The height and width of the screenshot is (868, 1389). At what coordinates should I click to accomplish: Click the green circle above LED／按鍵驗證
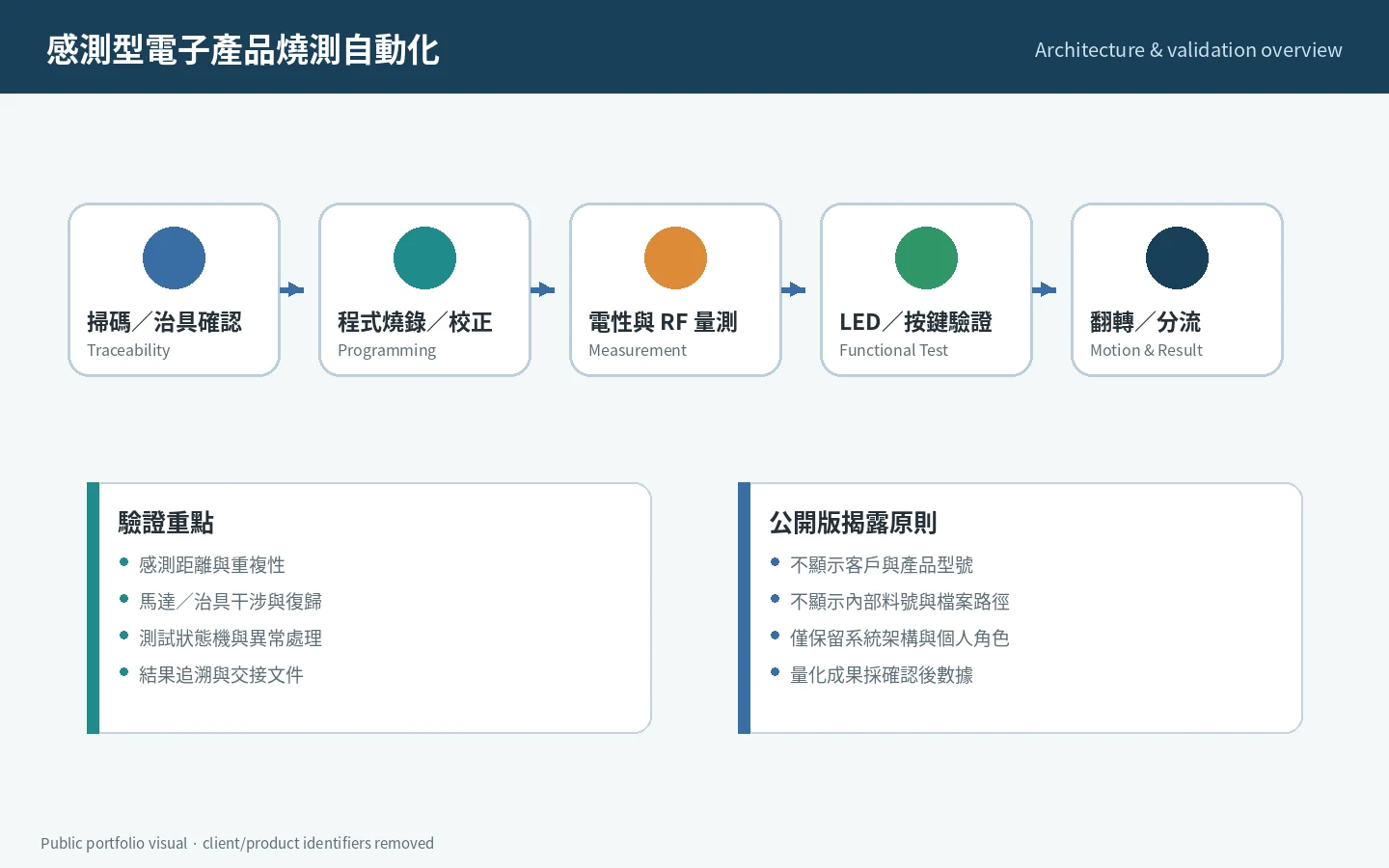pos(926,258)
